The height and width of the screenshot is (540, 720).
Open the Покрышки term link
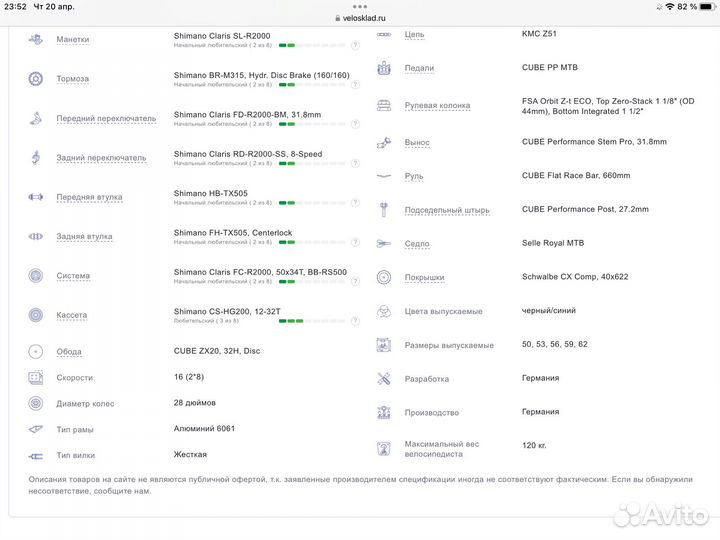(x=424, y=278)
